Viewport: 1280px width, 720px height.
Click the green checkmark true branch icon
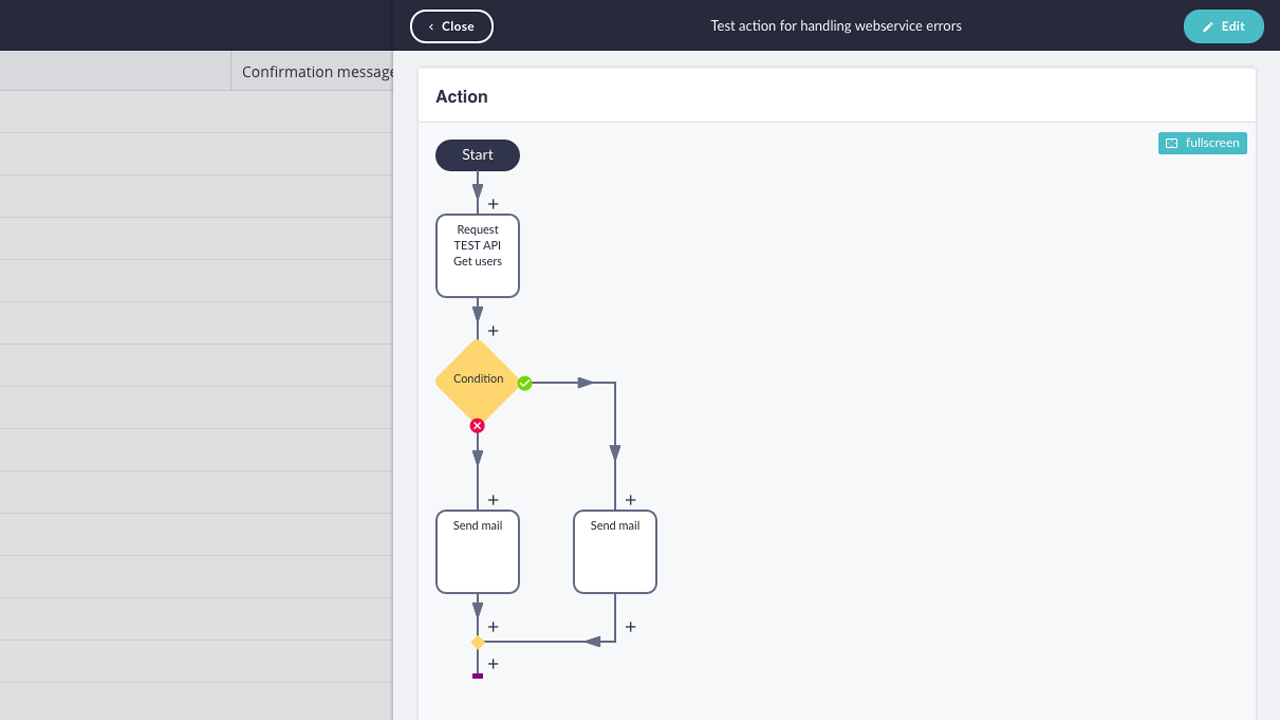point(524,383)
